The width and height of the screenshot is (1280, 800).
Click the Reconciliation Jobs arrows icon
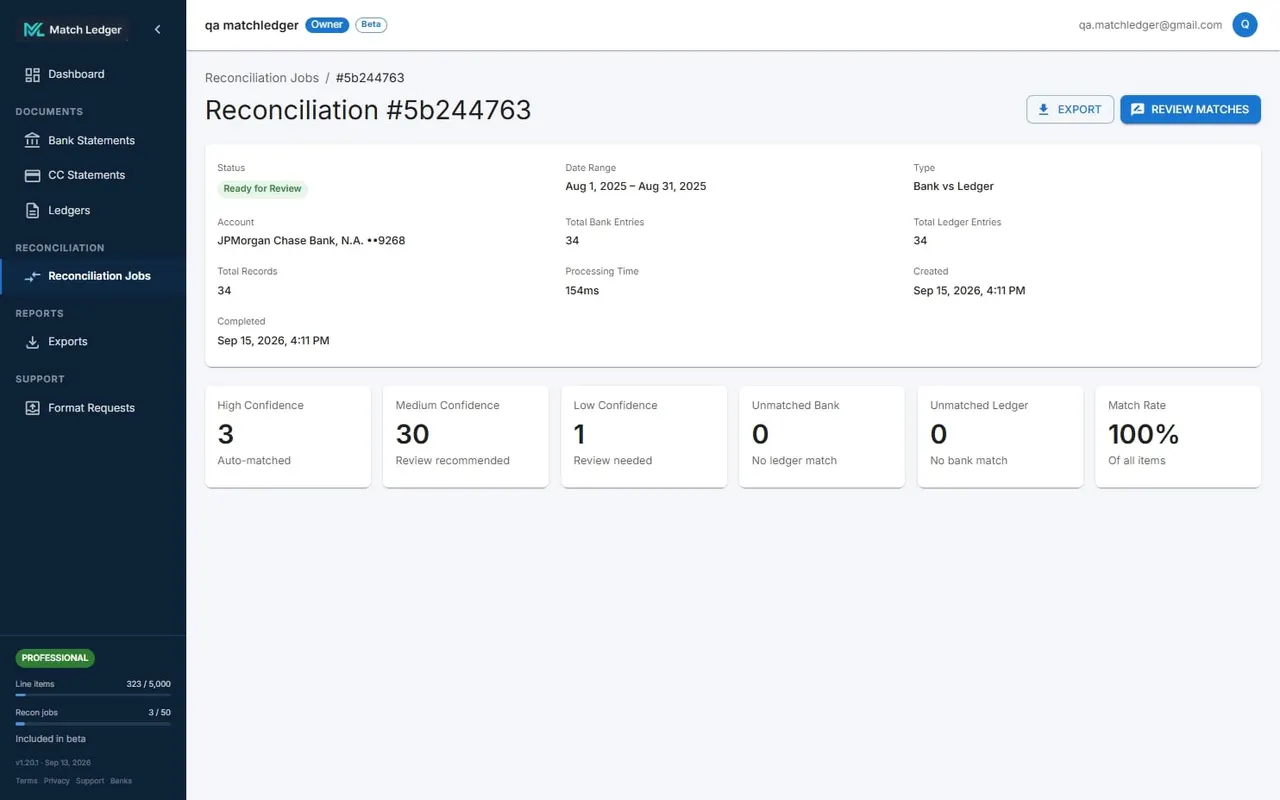32,276
